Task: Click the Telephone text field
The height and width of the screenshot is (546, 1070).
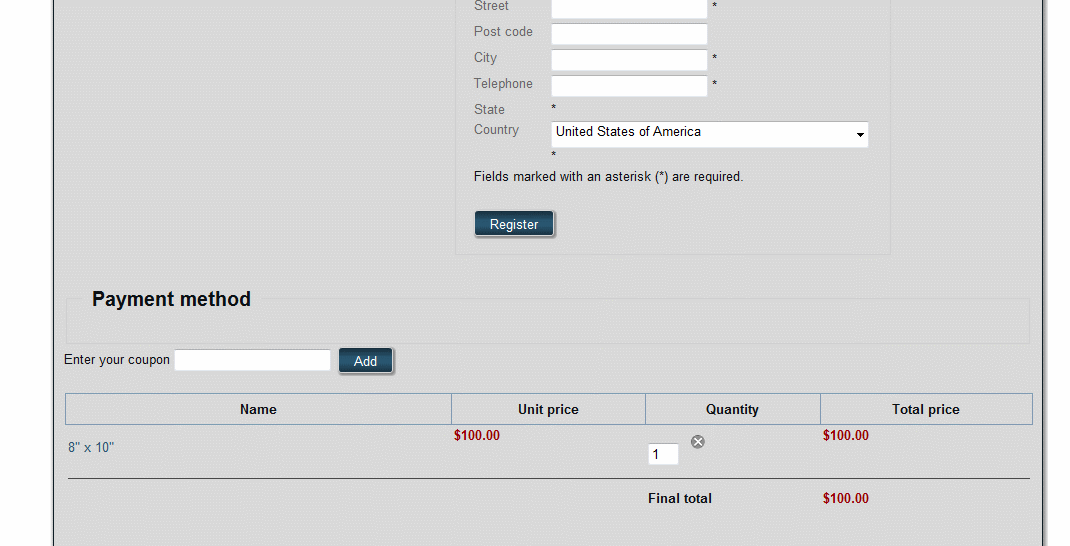Action: [x=629, y=86]
